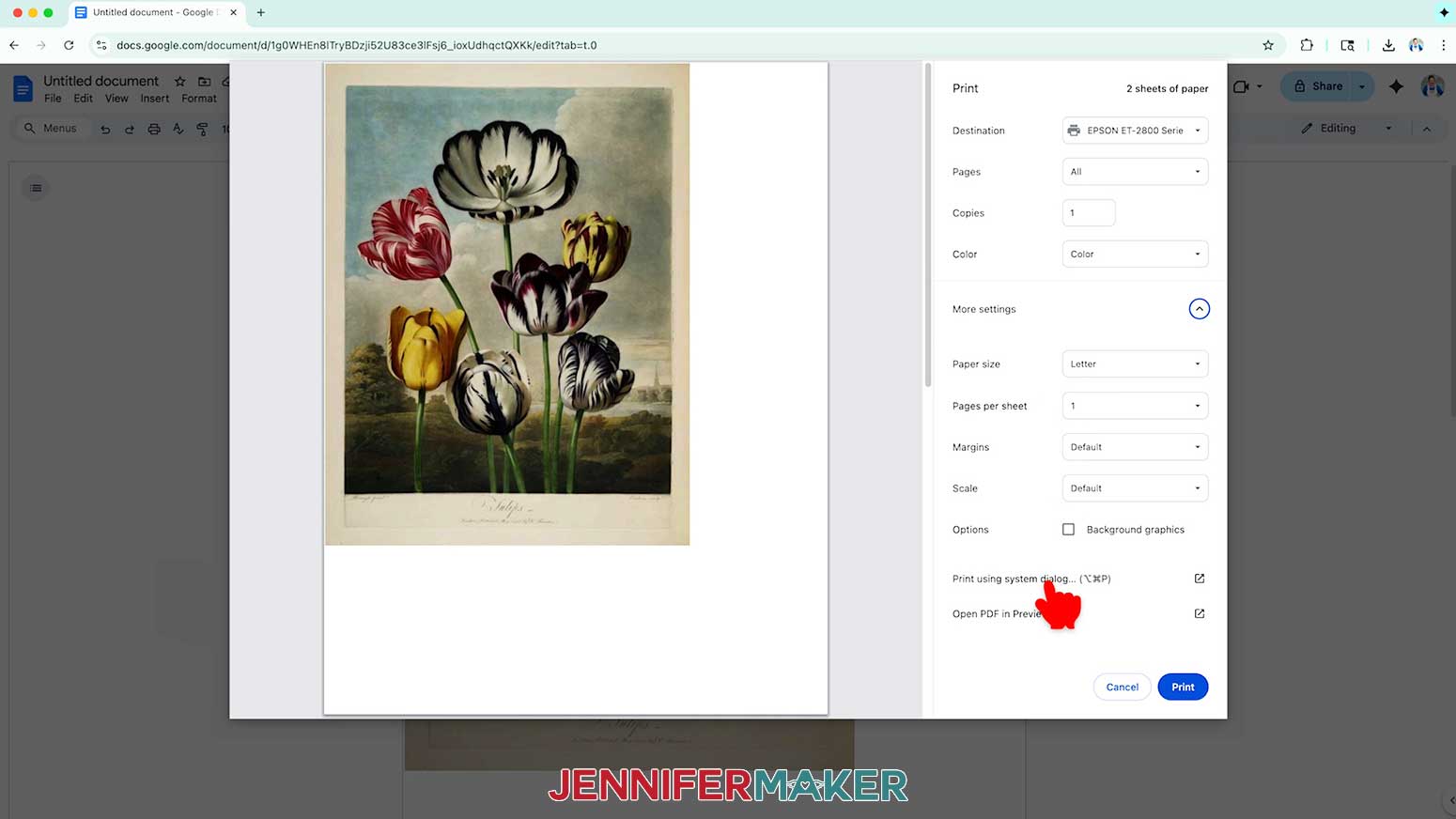Click the redo arrow in toolbar
The width and height of the screenshot is (1456, 819).
[130, 129]
